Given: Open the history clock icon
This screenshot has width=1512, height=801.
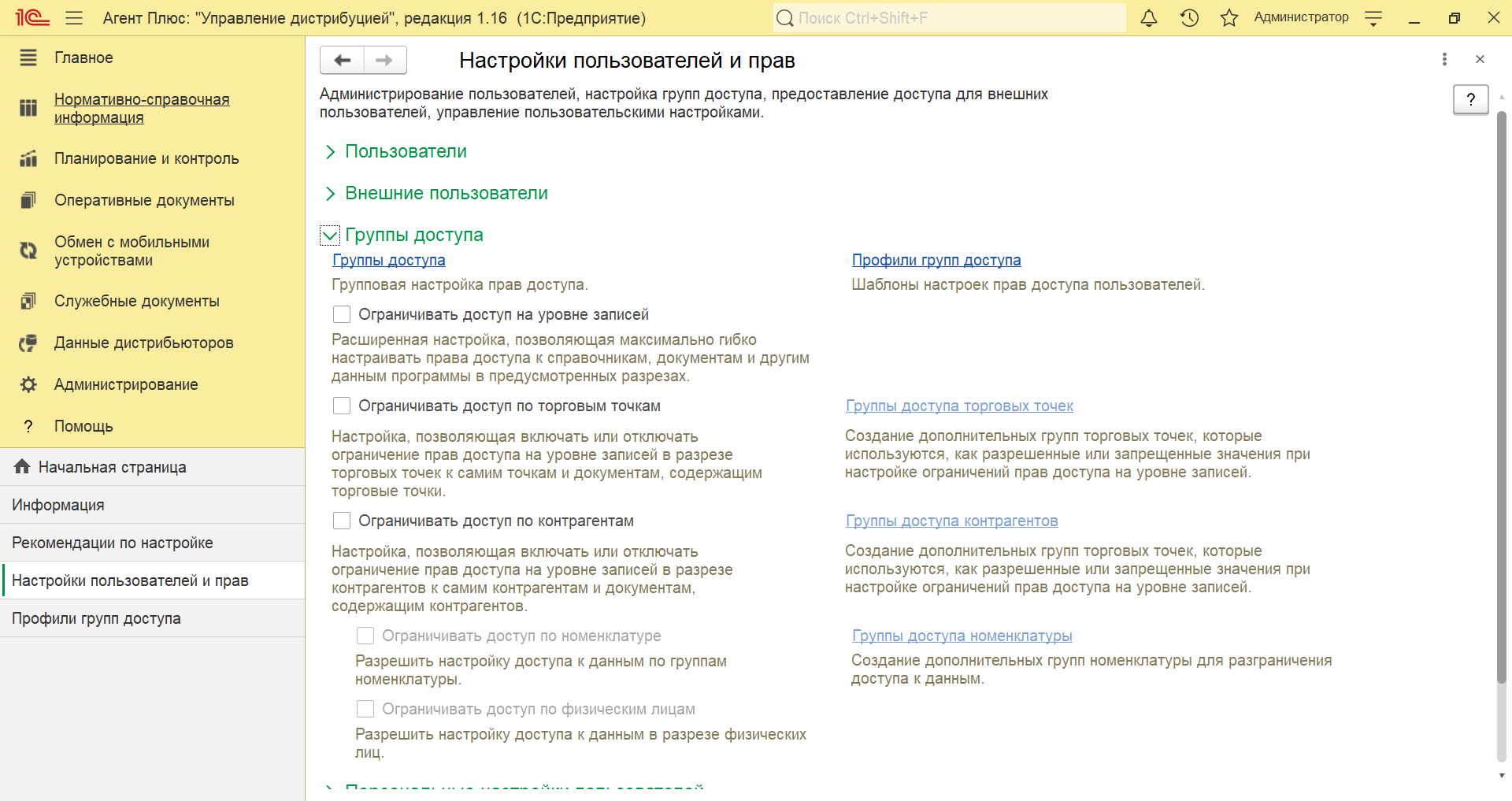Looking at the screenshot, I should 1189,17.
